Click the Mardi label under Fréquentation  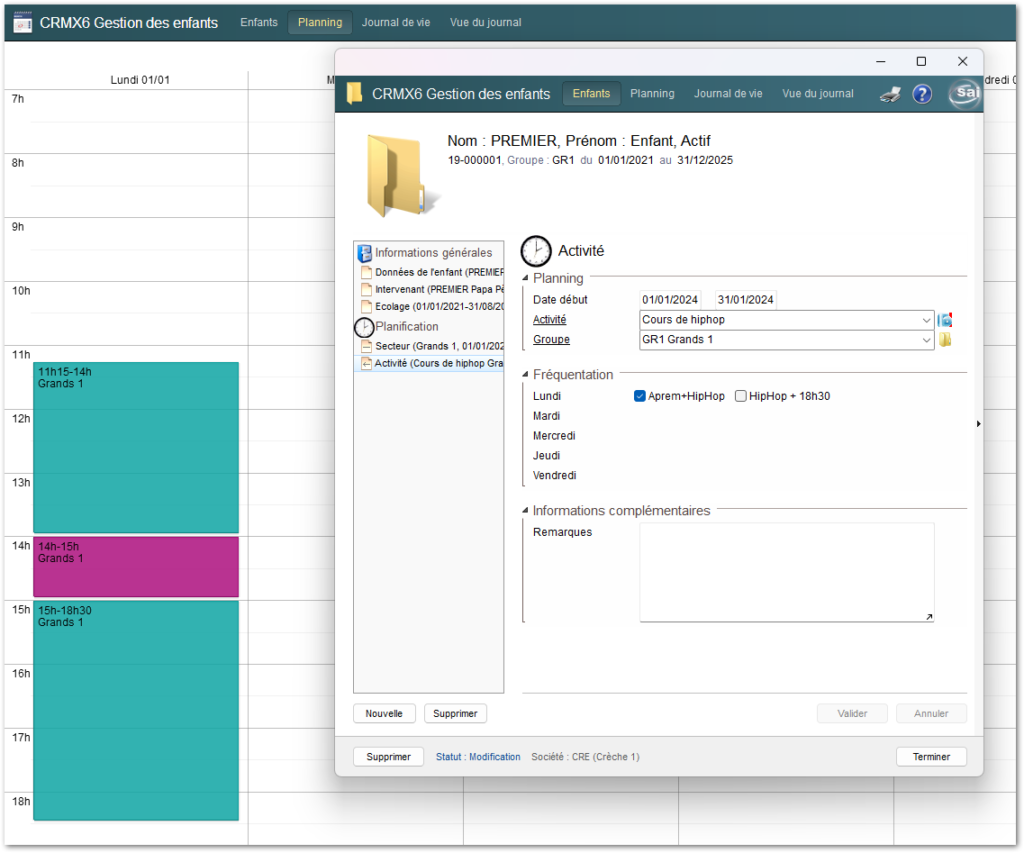(x=546, y=416)
